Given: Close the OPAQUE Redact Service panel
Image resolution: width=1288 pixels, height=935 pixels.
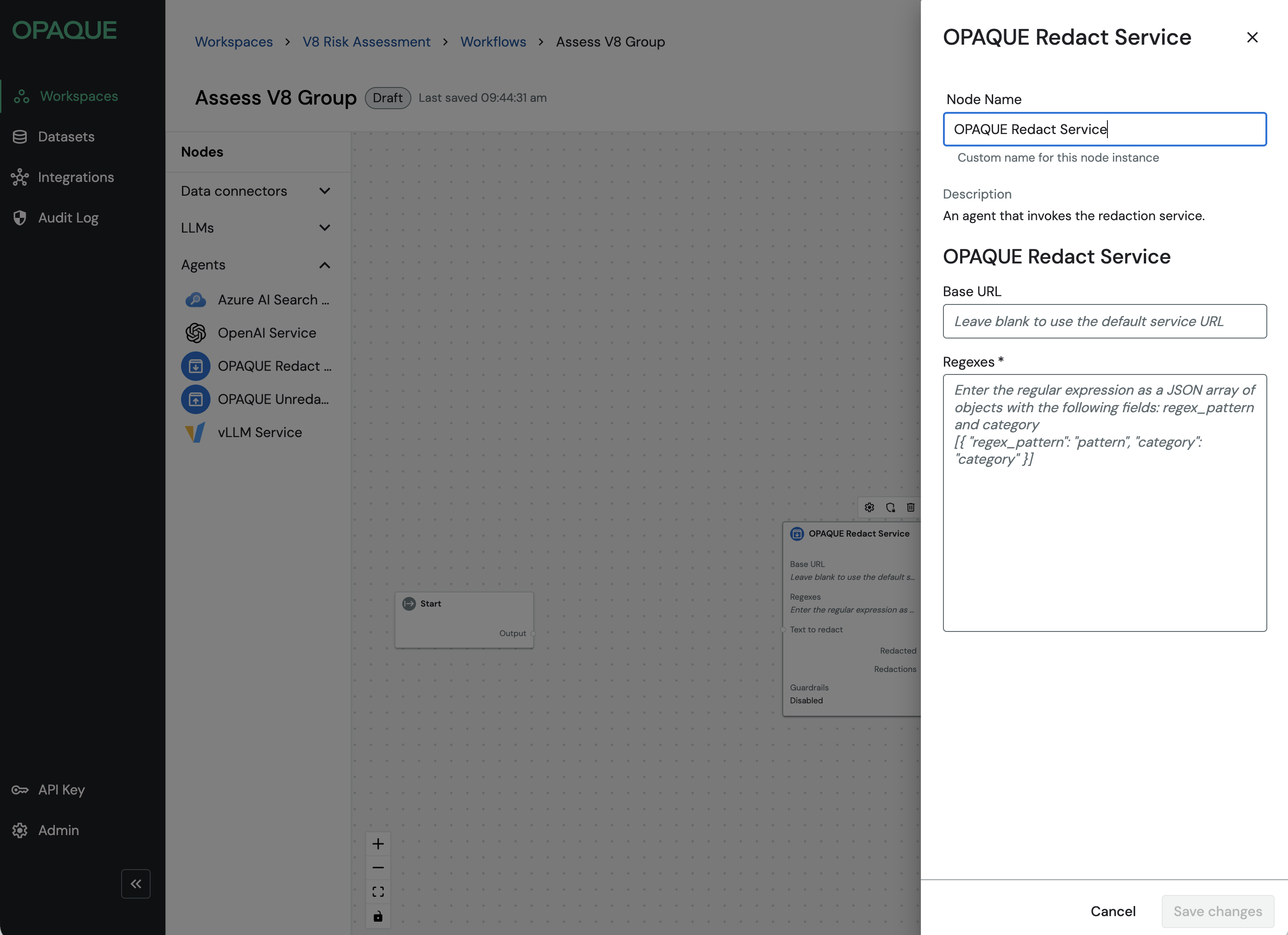Looking at the screenshot, I should click(x=1252, y=37).
